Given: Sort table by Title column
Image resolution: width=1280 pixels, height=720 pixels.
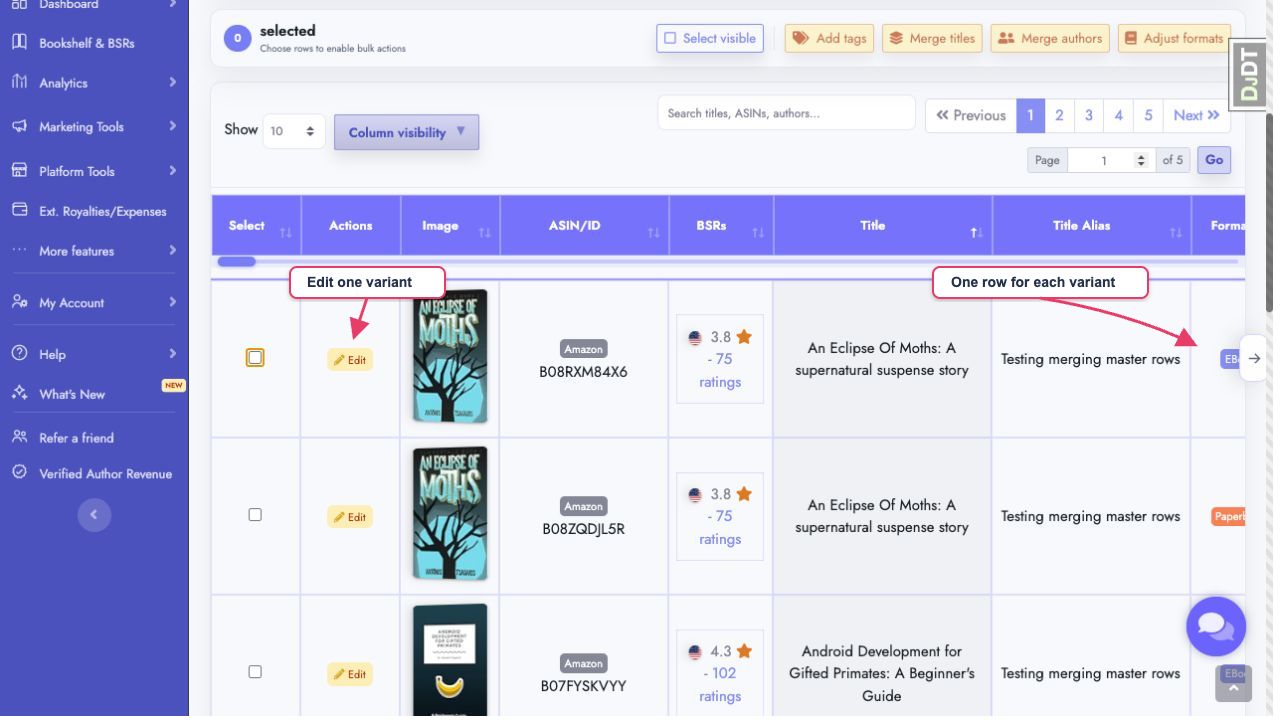Looking at the screenshot, I should pos(883,225).
